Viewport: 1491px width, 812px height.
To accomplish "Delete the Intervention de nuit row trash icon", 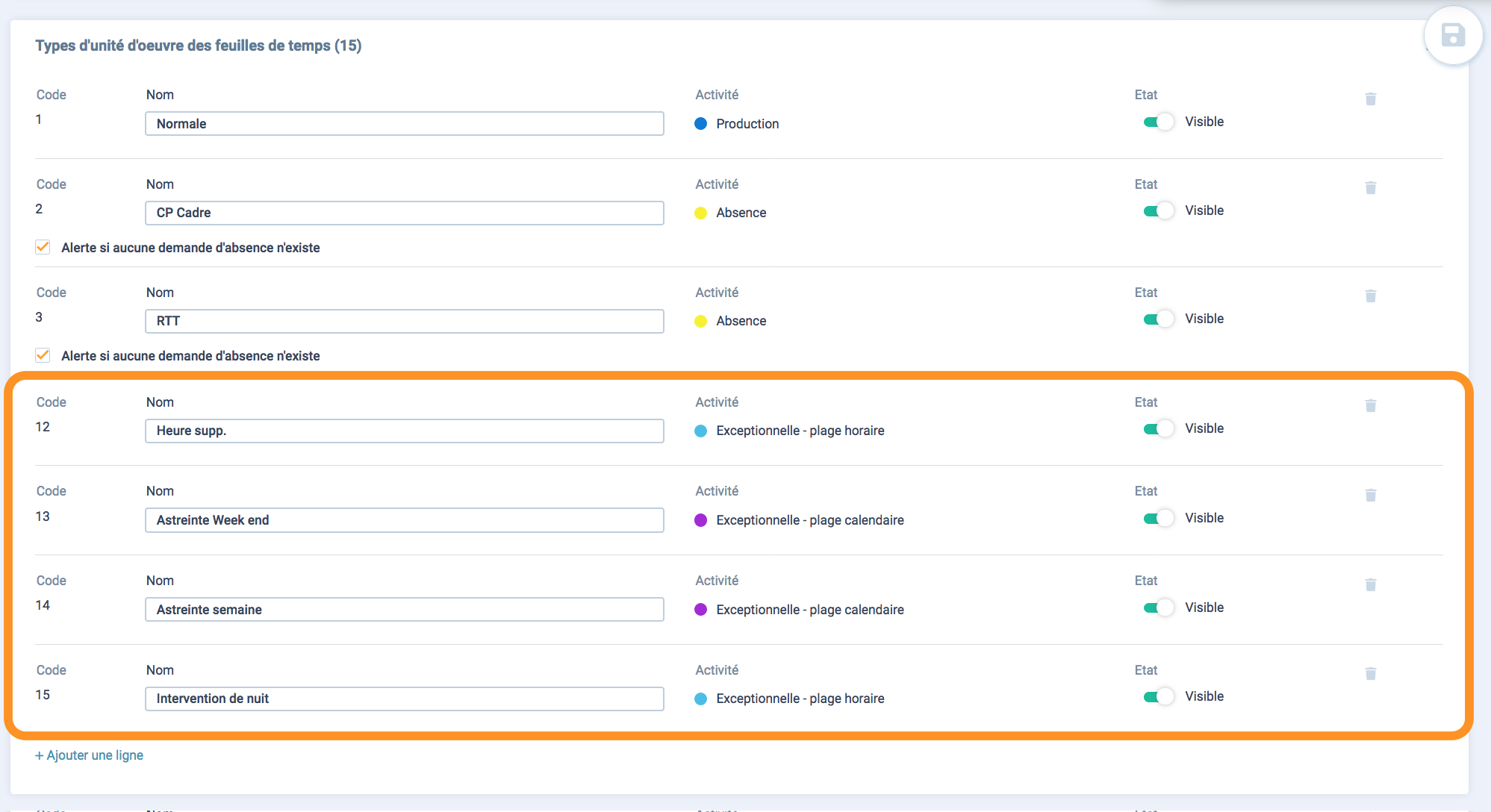I will (1371, 673).
